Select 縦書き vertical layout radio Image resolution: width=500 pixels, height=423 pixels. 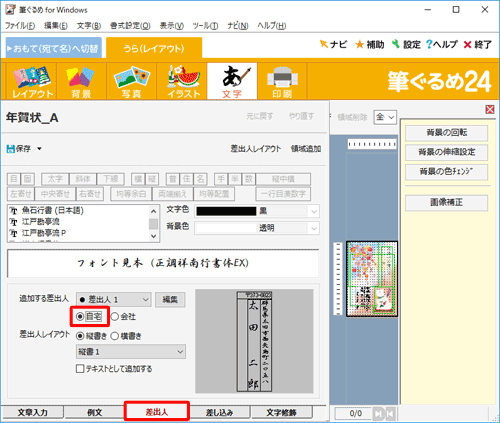point(80,336)
